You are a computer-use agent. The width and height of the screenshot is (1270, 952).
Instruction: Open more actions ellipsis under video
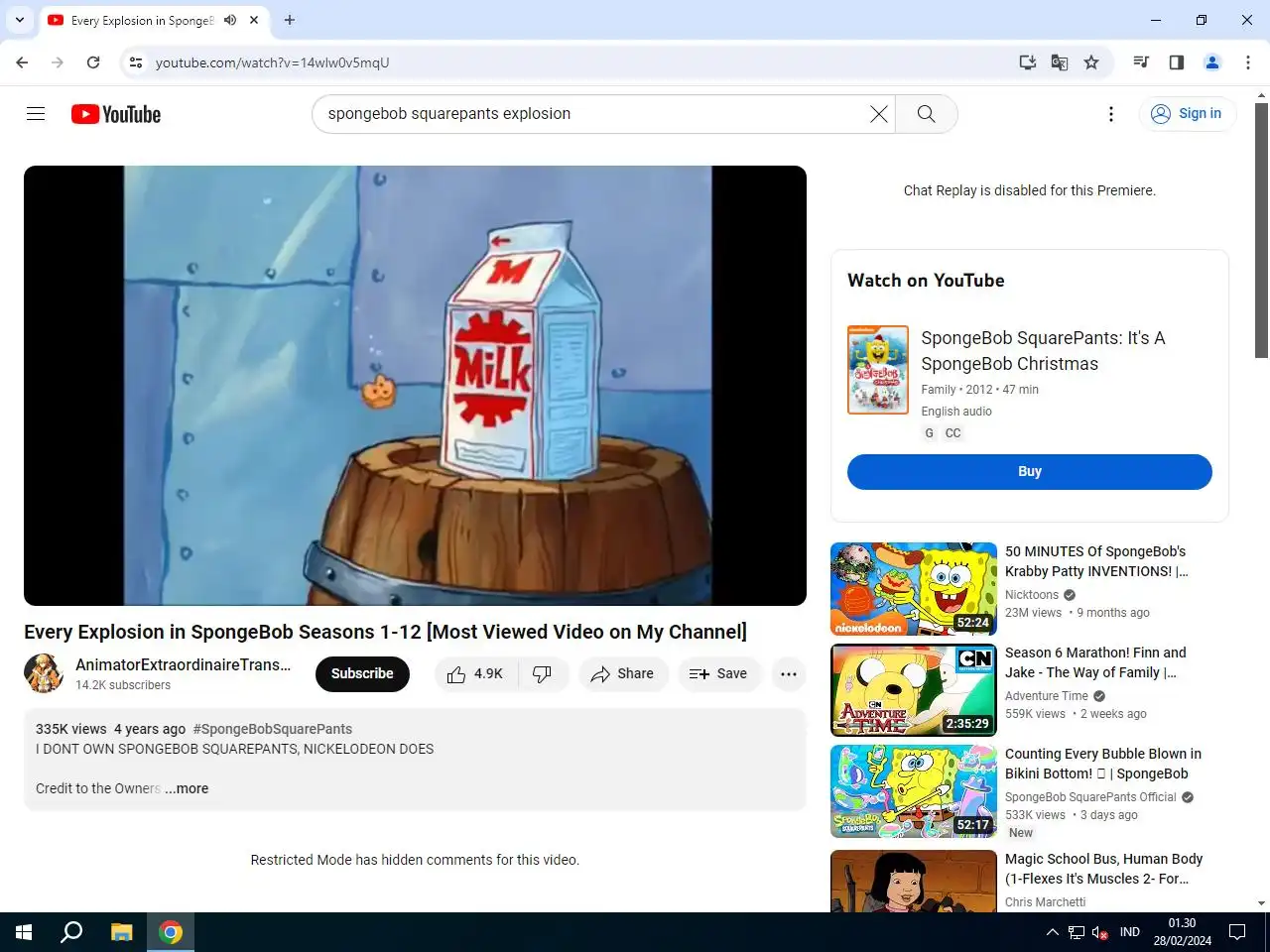(789, 674)
